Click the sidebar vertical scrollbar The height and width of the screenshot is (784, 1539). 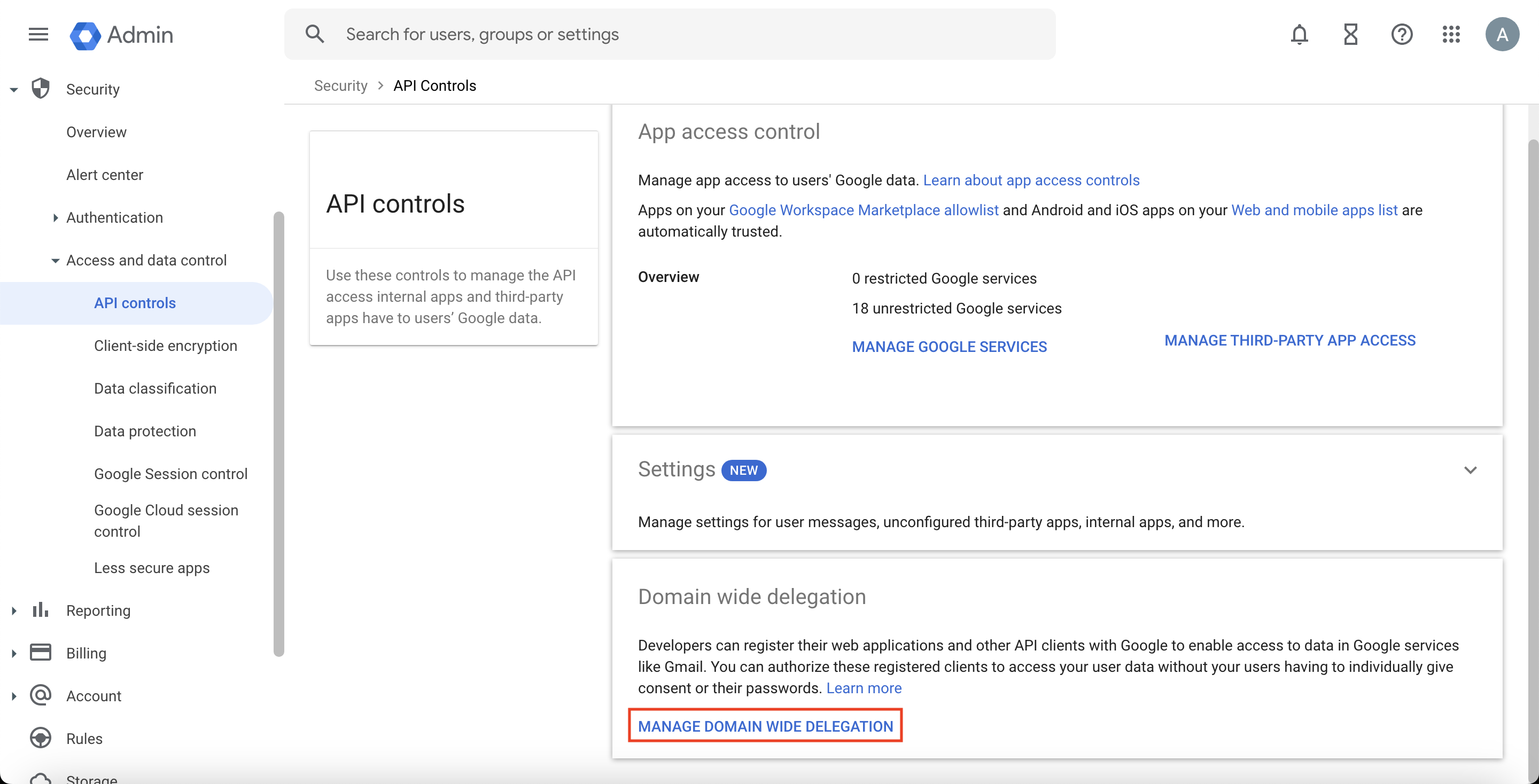[278, 434]
